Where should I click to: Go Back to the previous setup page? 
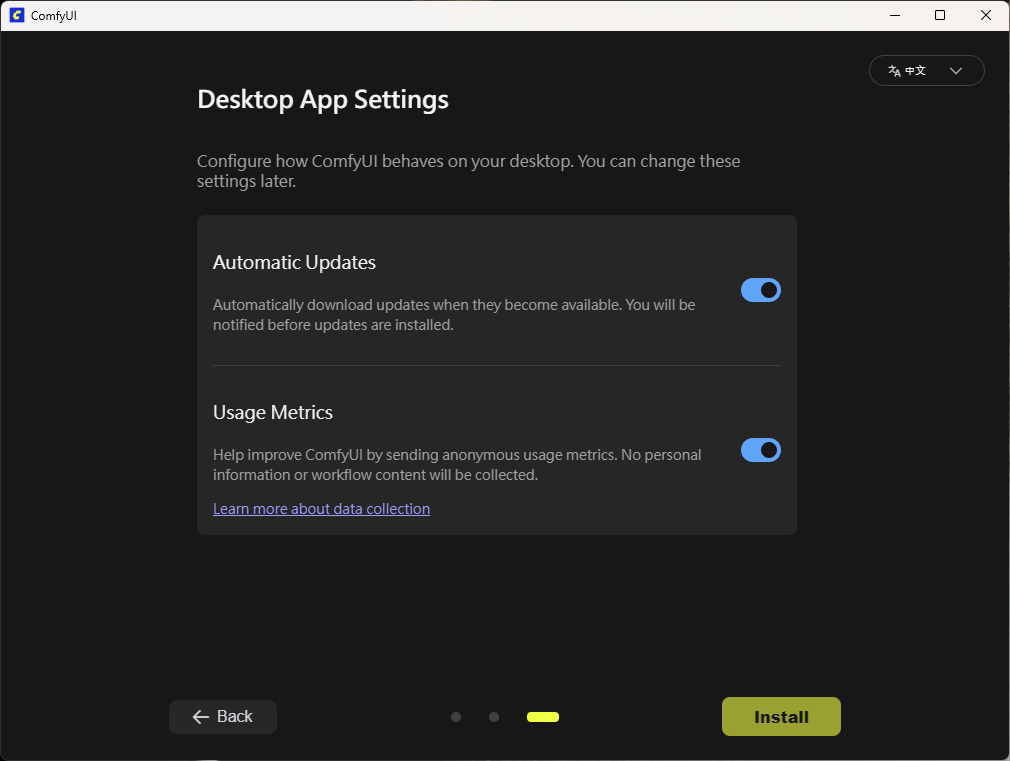pyautogui.click(x=223, y=717)
